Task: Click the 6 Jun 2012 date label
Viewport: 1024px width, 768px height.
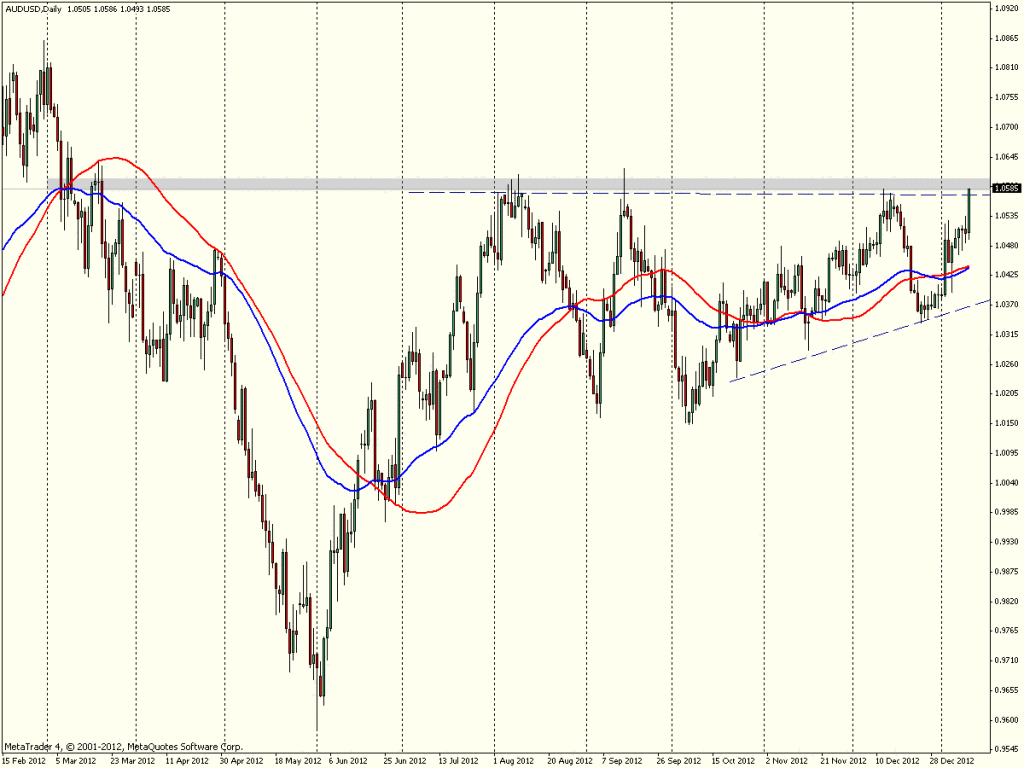Action: [x=346, y=759]
